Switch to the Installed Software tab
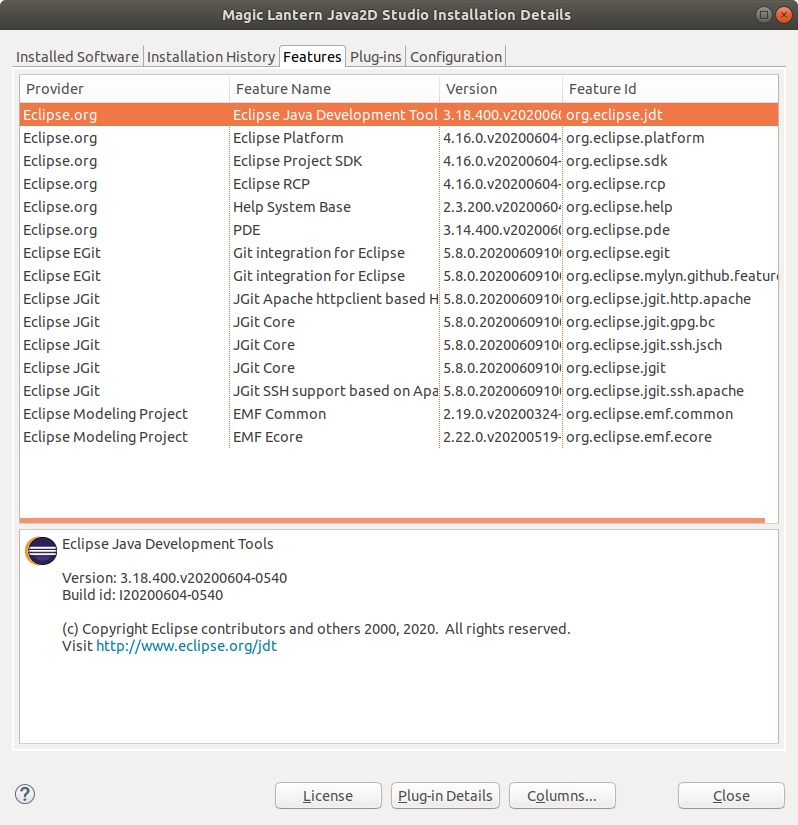 click(77, 57)
